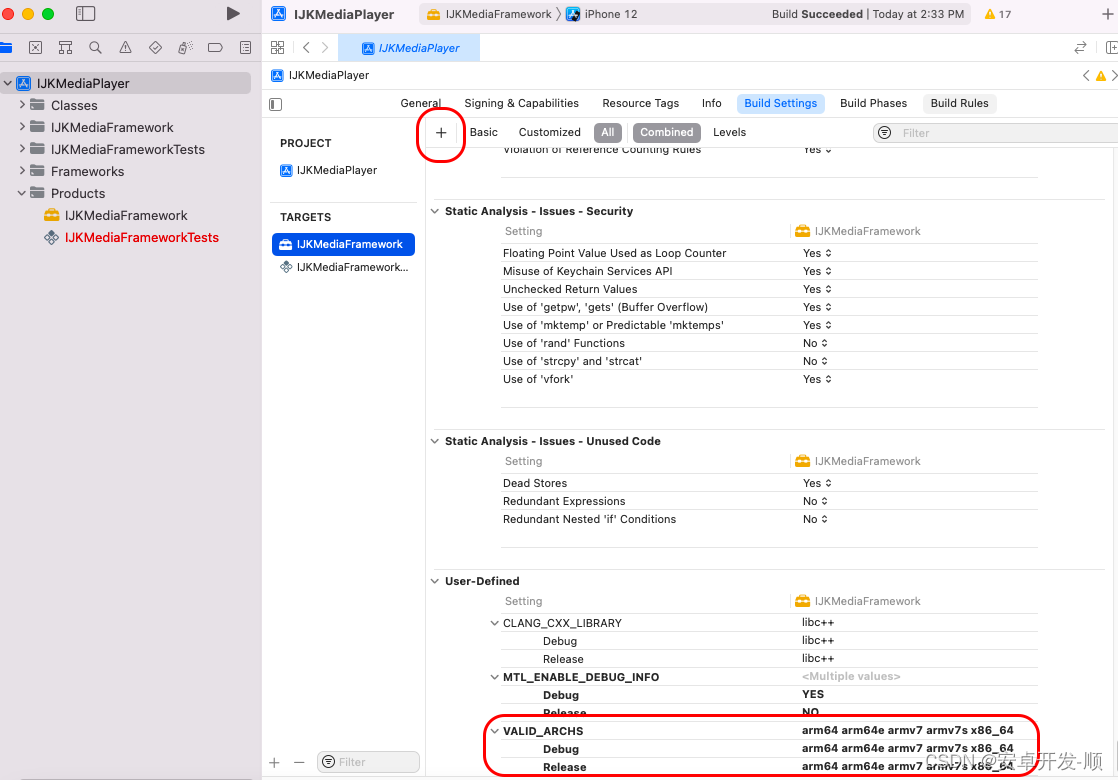The width and height of the screenshot is (1118, 780).
Task: Collapse the Products folder
Action: 22,193
